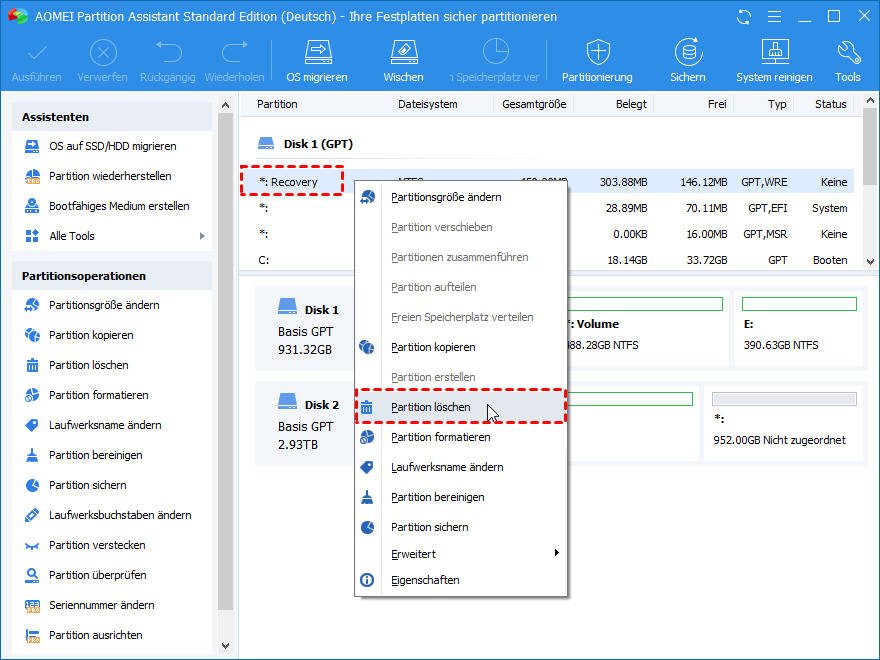Image resolution: width=880 pixels, height=660 pixels.
Task: Select OS auf SSD/HDD migrieren wizard
Action: tap(112, 146)
